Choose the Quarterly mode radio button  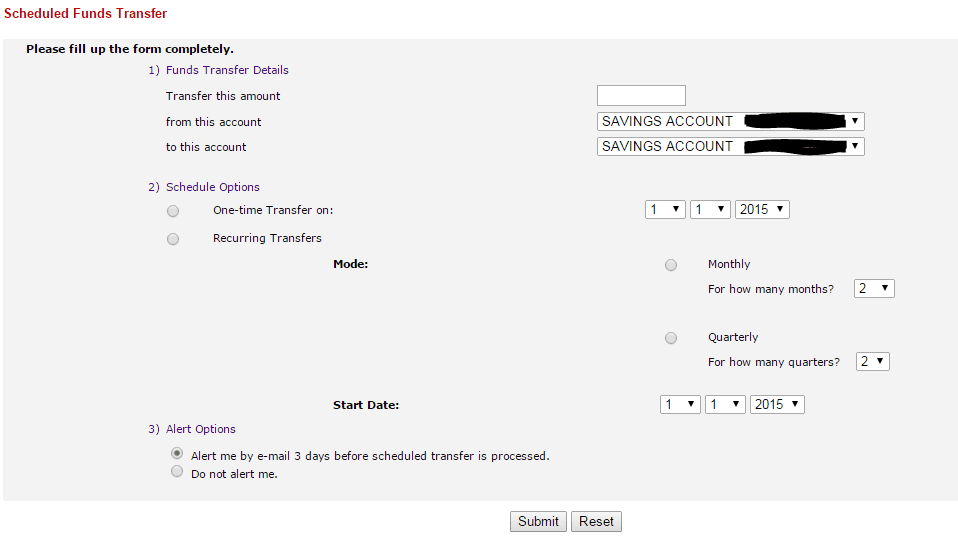(671, 338)
